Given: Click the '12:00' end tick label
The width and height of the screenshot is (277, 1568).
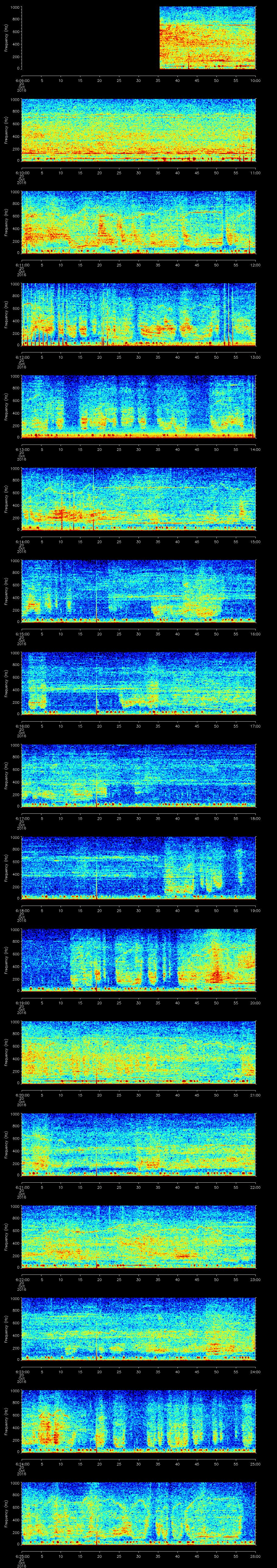Looking at the screenshot, I should point(256,265).
